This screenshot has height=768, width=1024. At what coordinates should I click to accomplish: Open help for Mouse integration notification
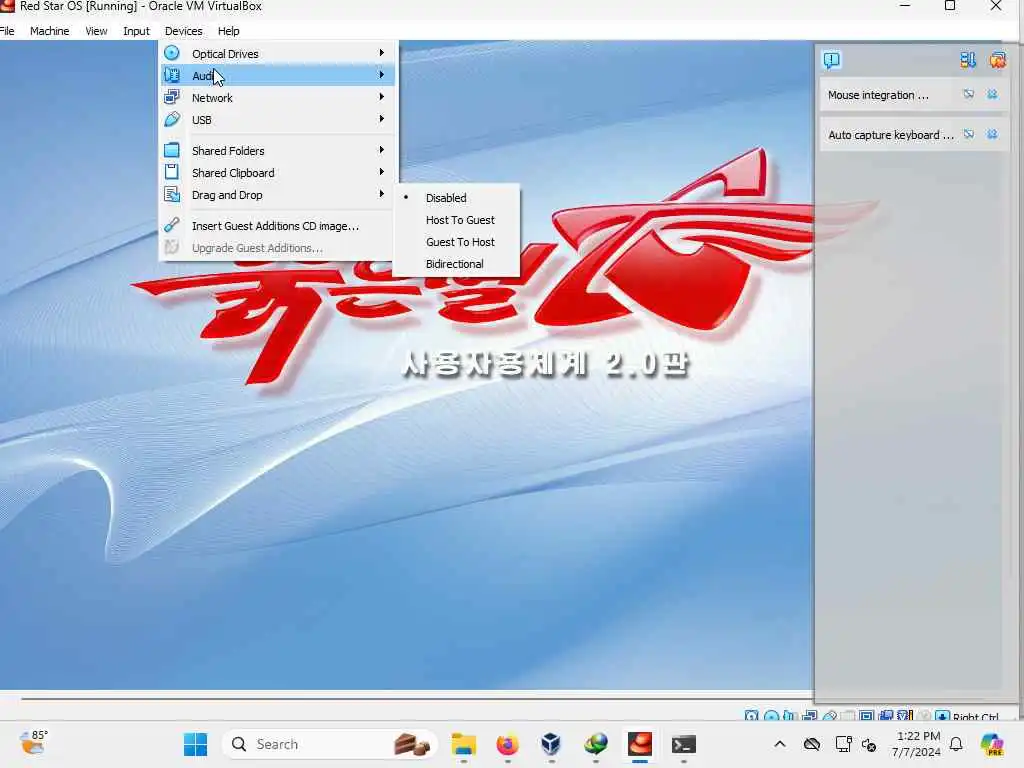pos(968,95)
